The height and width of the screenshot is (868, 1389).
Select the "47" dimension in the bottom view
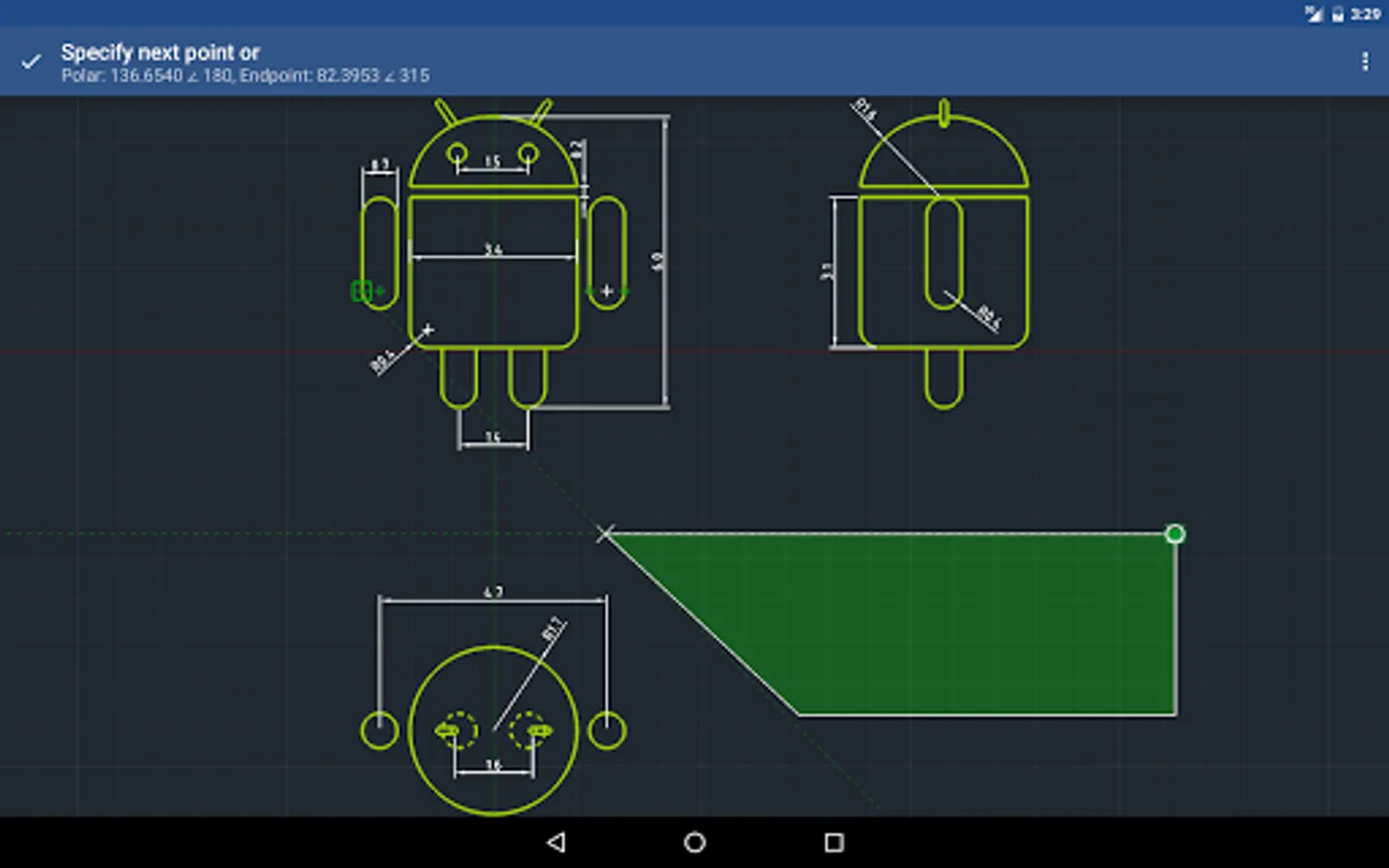click(493, 591)
